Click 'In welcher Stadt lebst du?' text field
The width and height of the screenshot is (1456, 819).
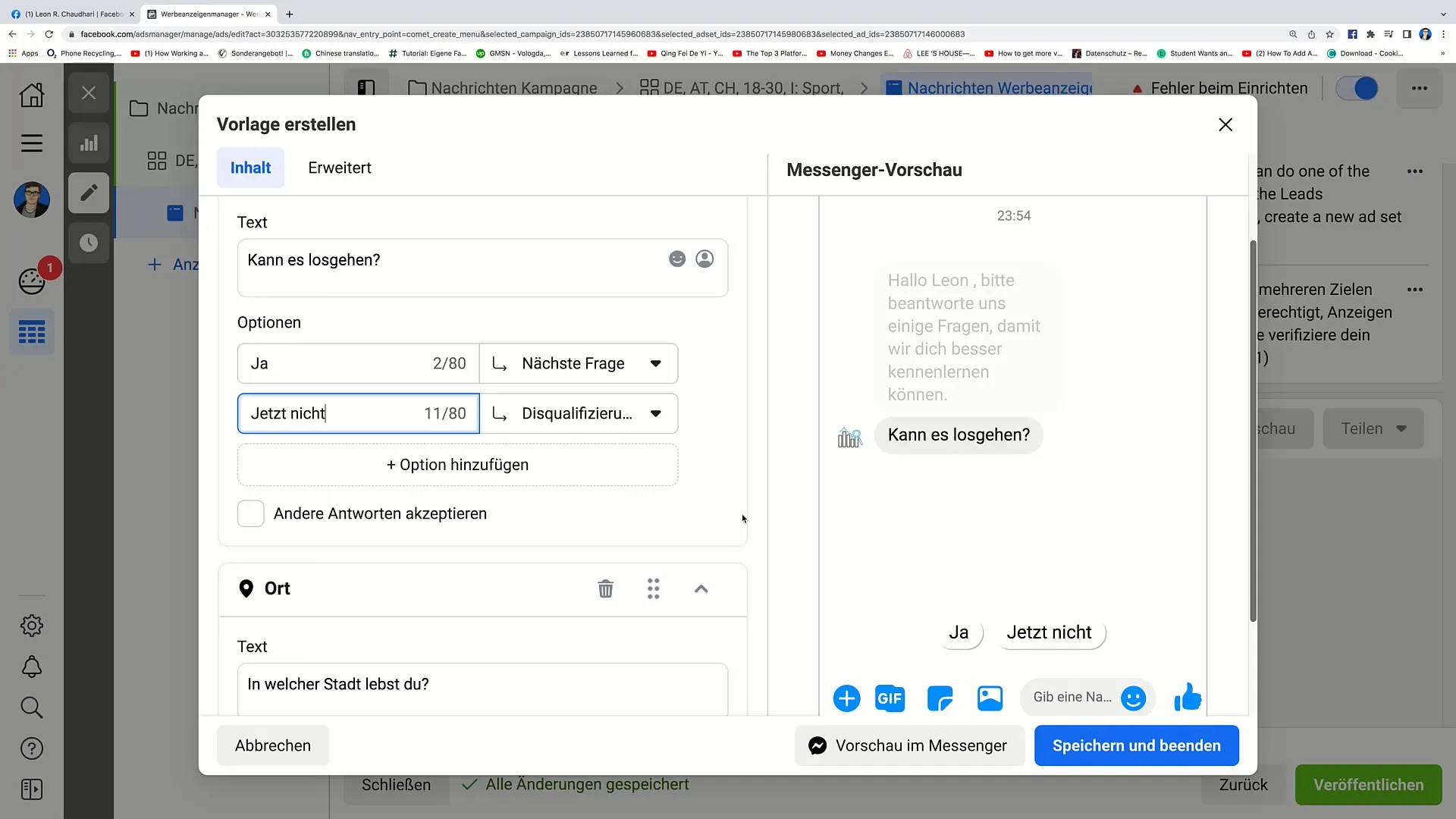(482, 689)
